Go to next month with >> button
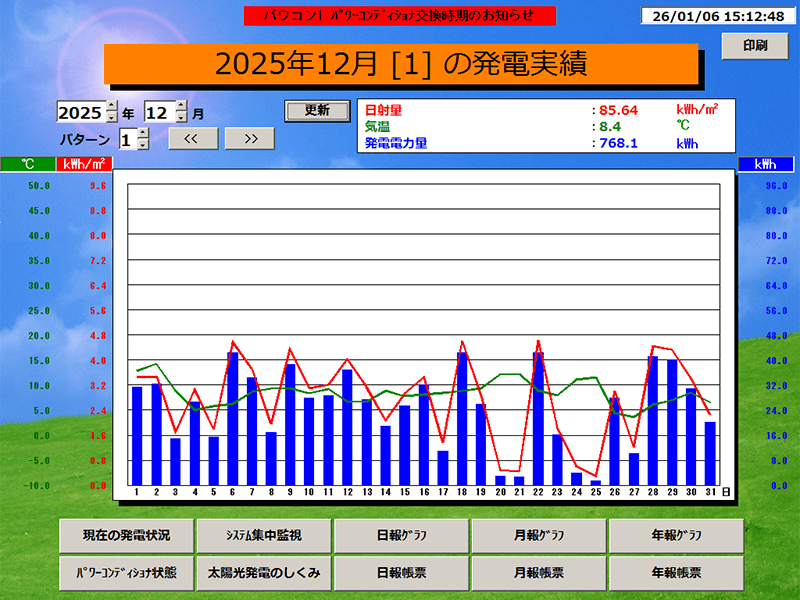 pos(250,138)
